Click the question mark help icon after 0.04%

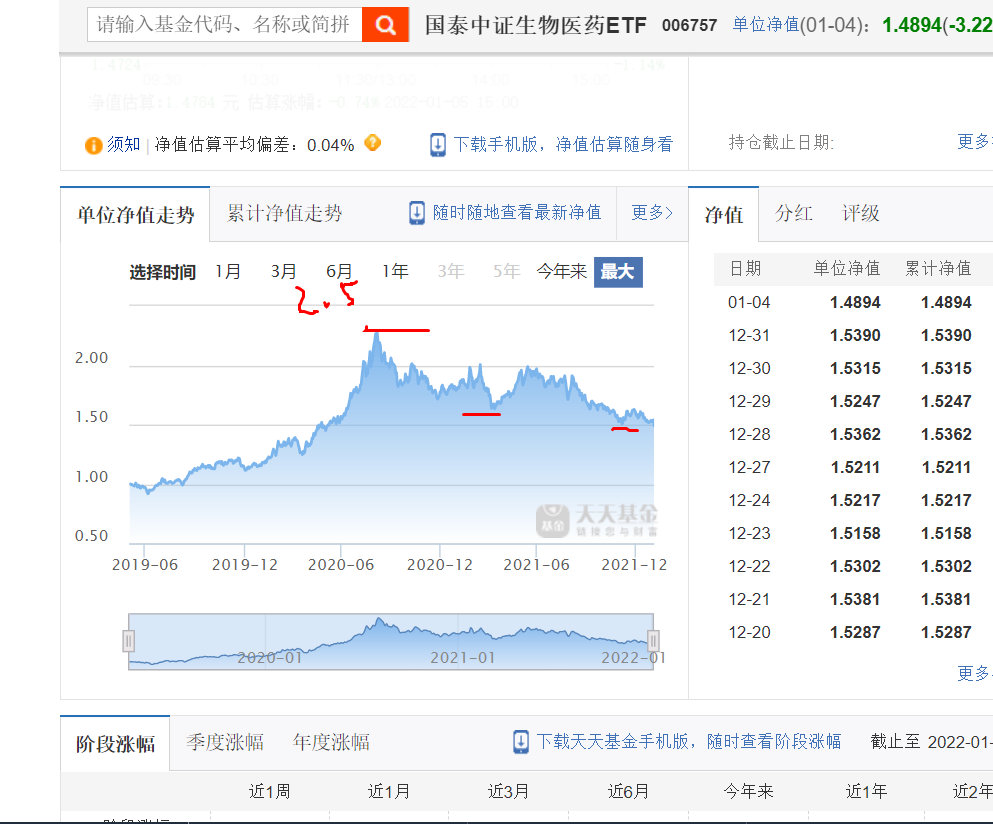(373, 143)
